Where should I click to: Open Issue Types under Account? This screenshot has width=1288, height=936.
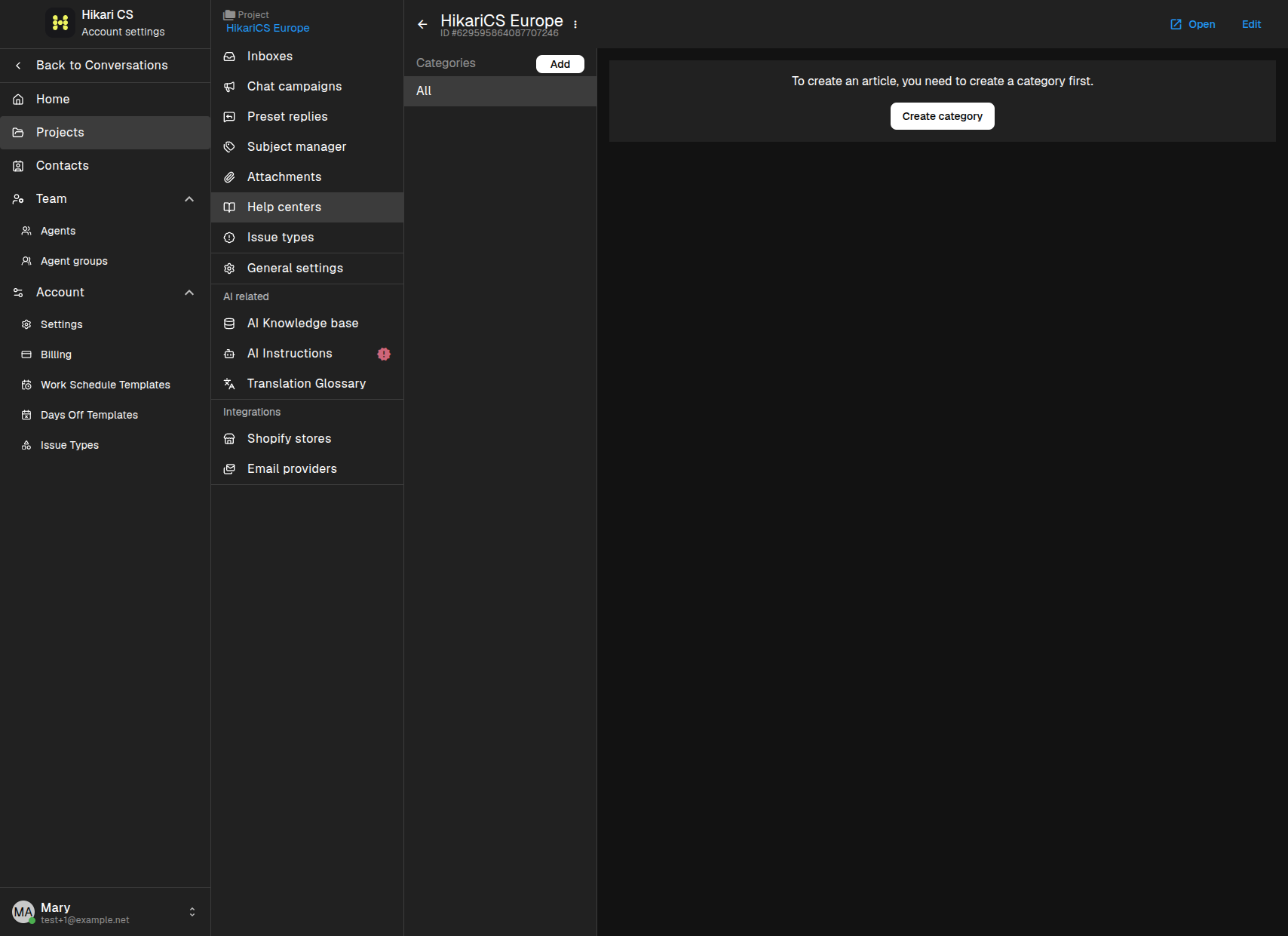pyautogui.click(x=105, y=445)
